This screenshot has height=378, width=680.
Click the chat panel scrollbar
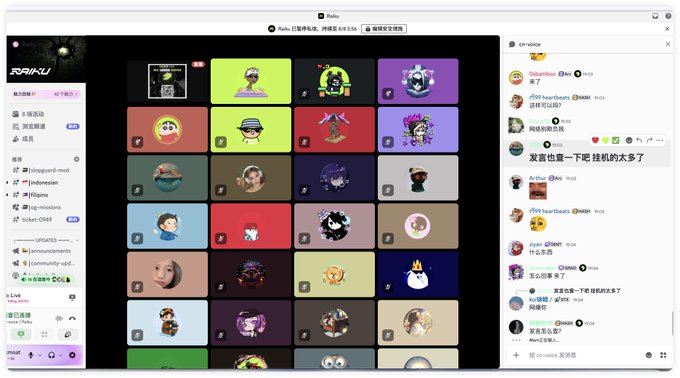(673, 323)
